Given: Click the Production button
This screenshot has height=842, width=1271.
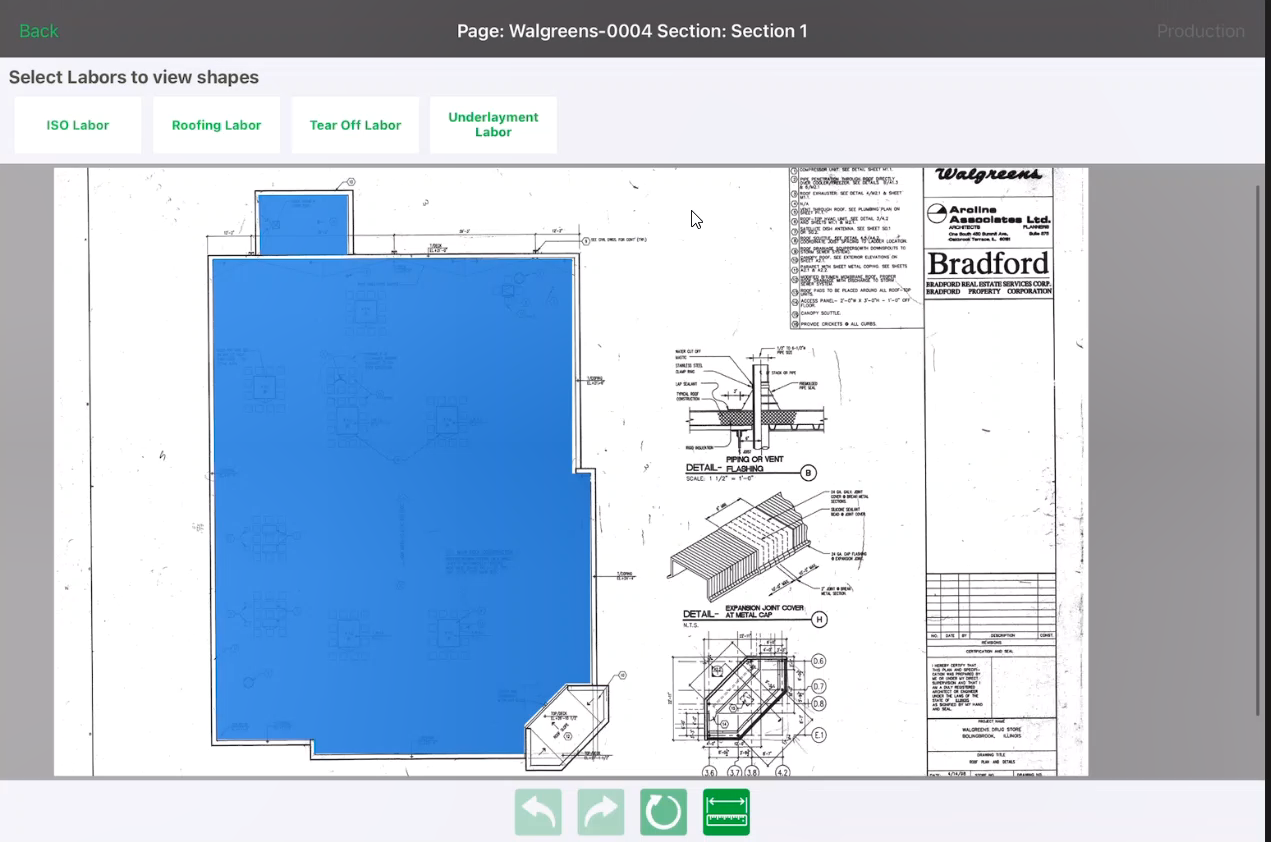Looking at the screenshot, I should 1200,31.
